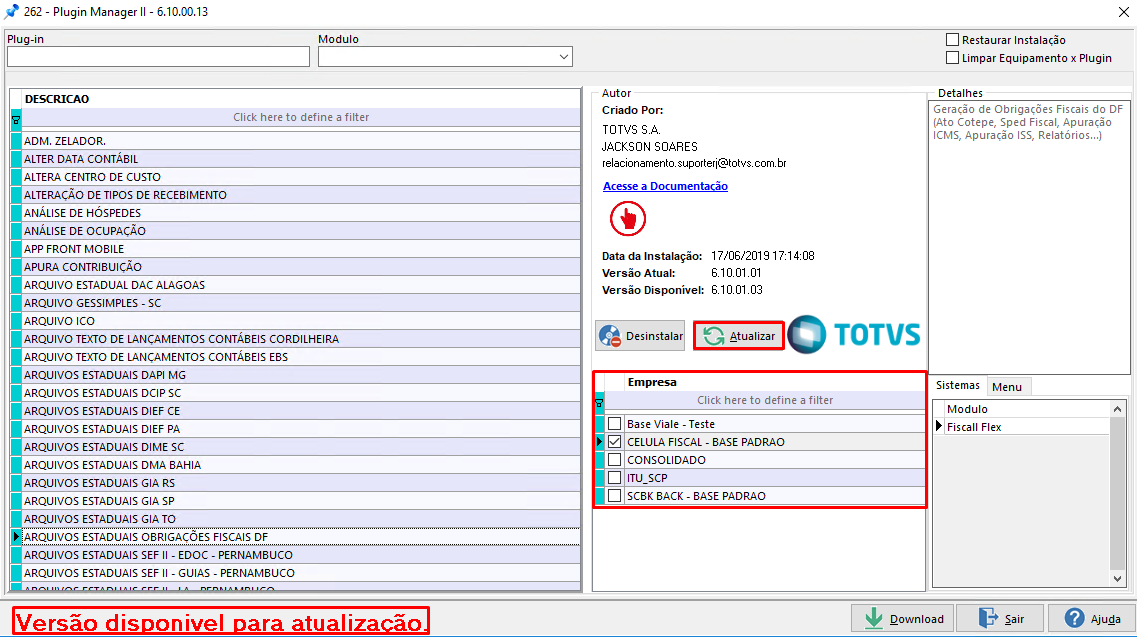This screenshot has height=637, width=1137.
Task: Click the Plug-in search field
Action: point(158,57)
